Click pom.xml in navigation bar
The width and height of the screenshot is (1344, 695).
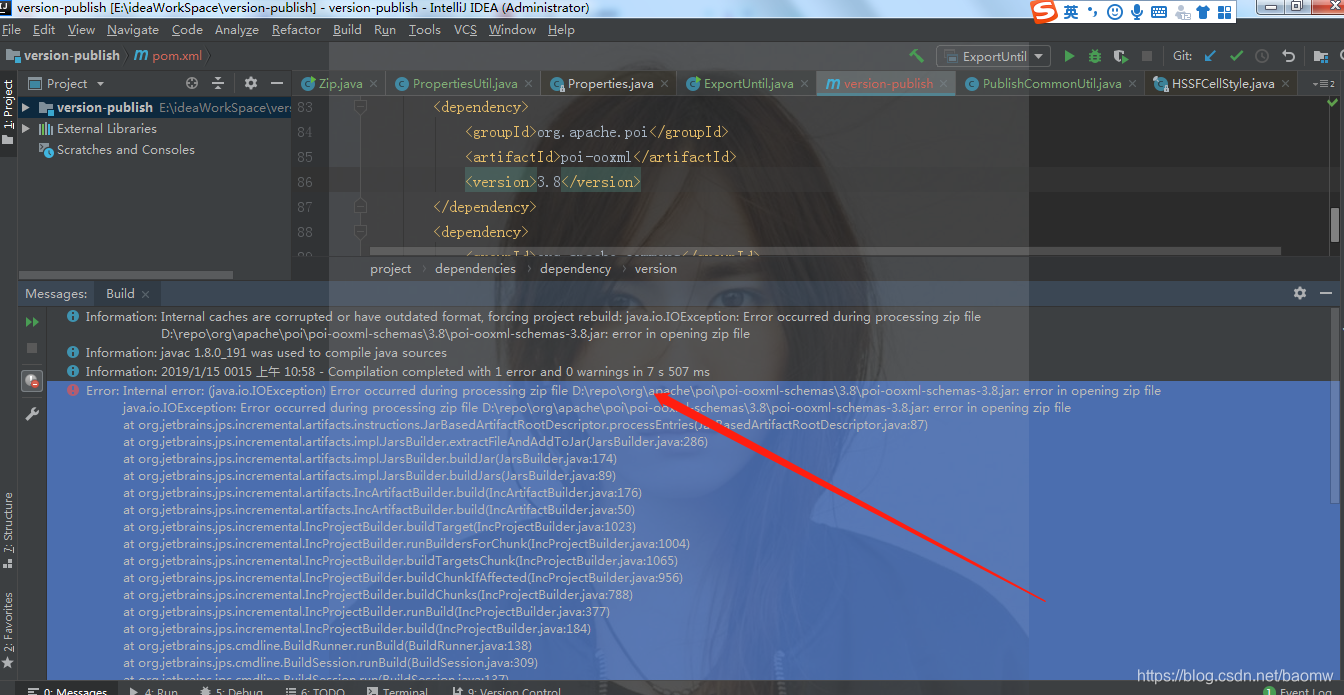(168, 55)
